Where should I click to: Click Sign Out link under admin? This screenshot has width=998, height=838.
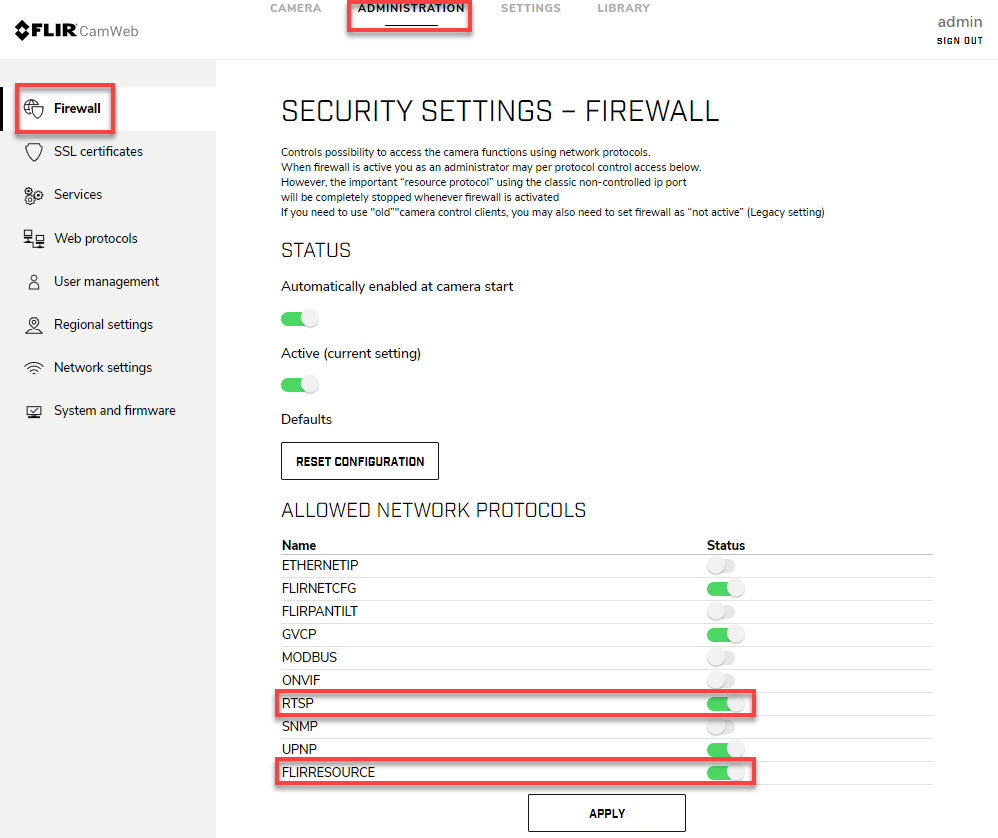[959, 41]
